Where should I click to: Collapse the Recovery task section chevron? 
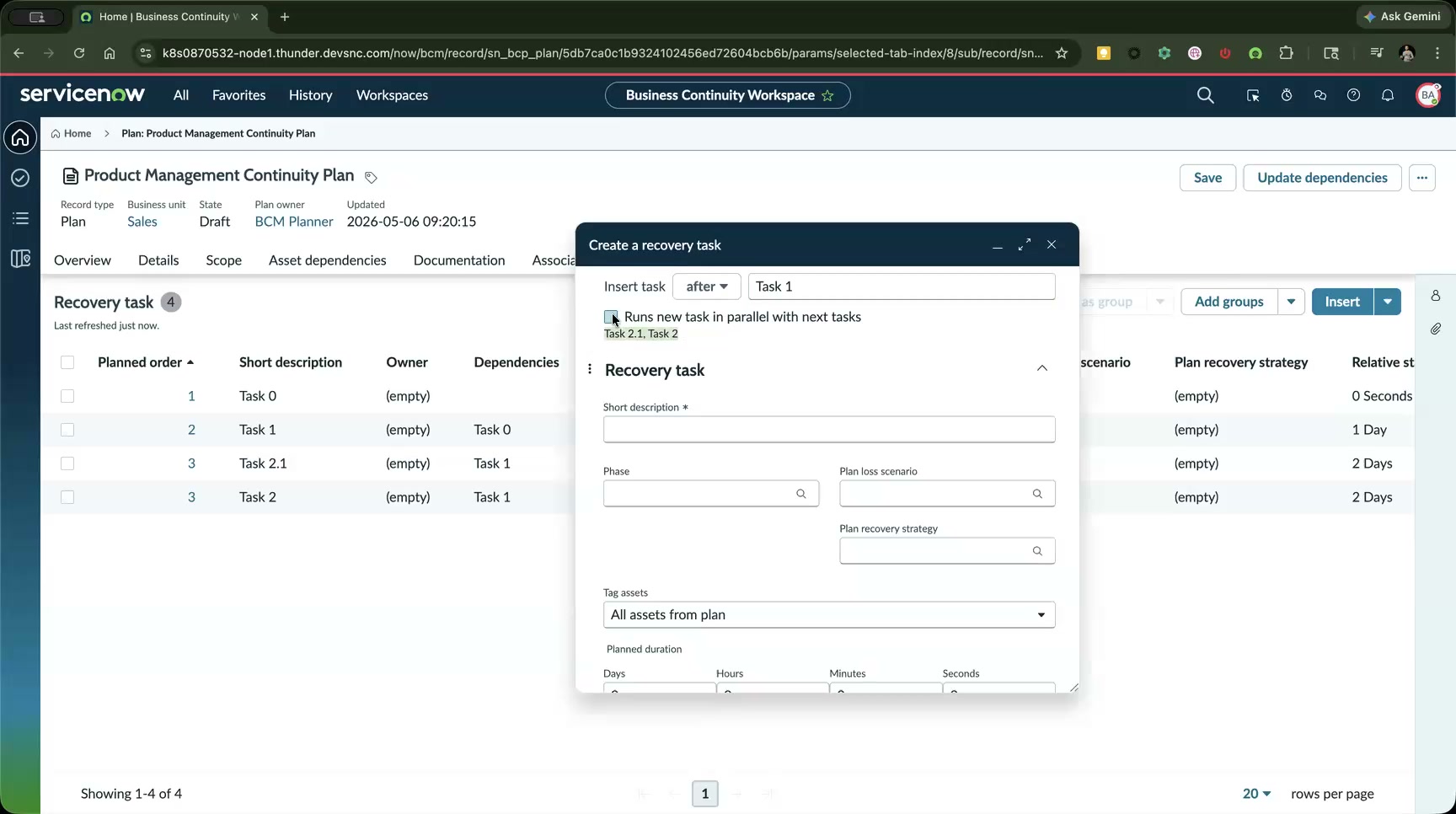(1042, 369)
